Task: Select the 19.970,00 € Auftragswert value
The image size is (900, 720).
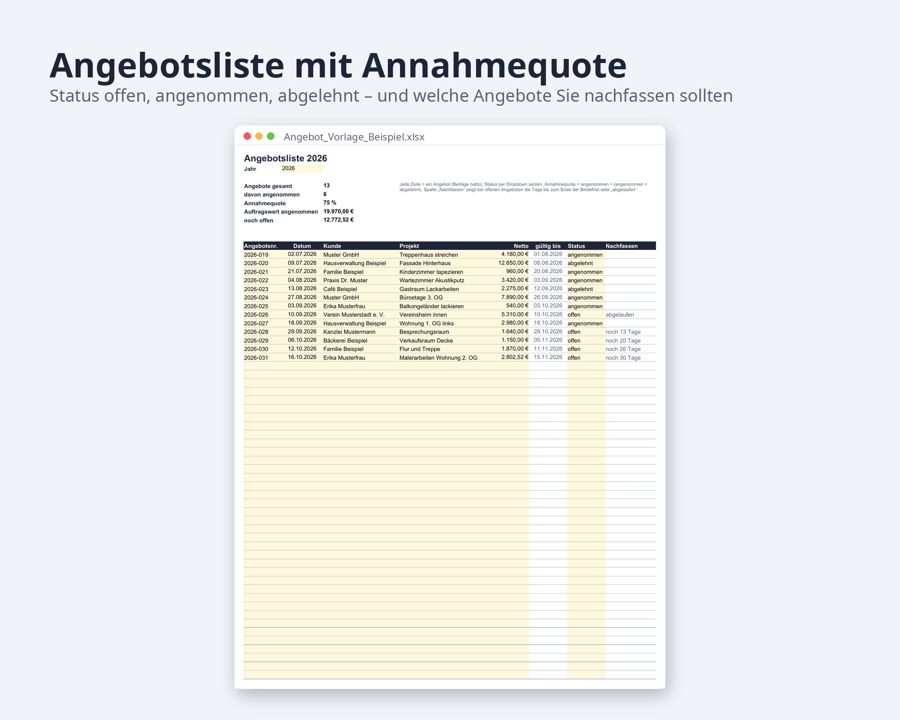Action: pyautogui.click(x=338, y=211)
